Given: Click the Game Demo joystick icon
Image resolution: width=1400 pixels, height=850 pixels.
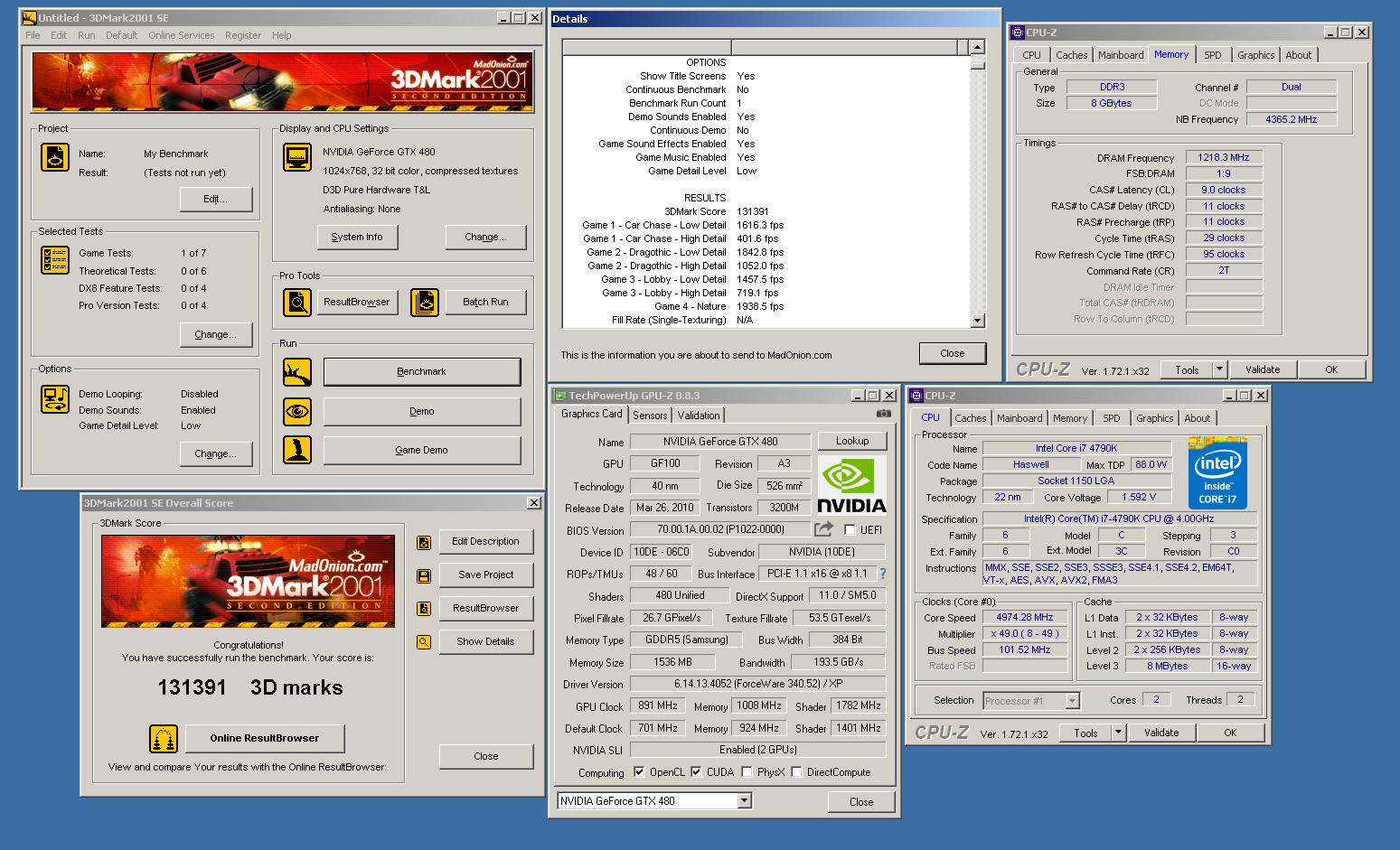Looking at the screenshot, I should [297, 450].
